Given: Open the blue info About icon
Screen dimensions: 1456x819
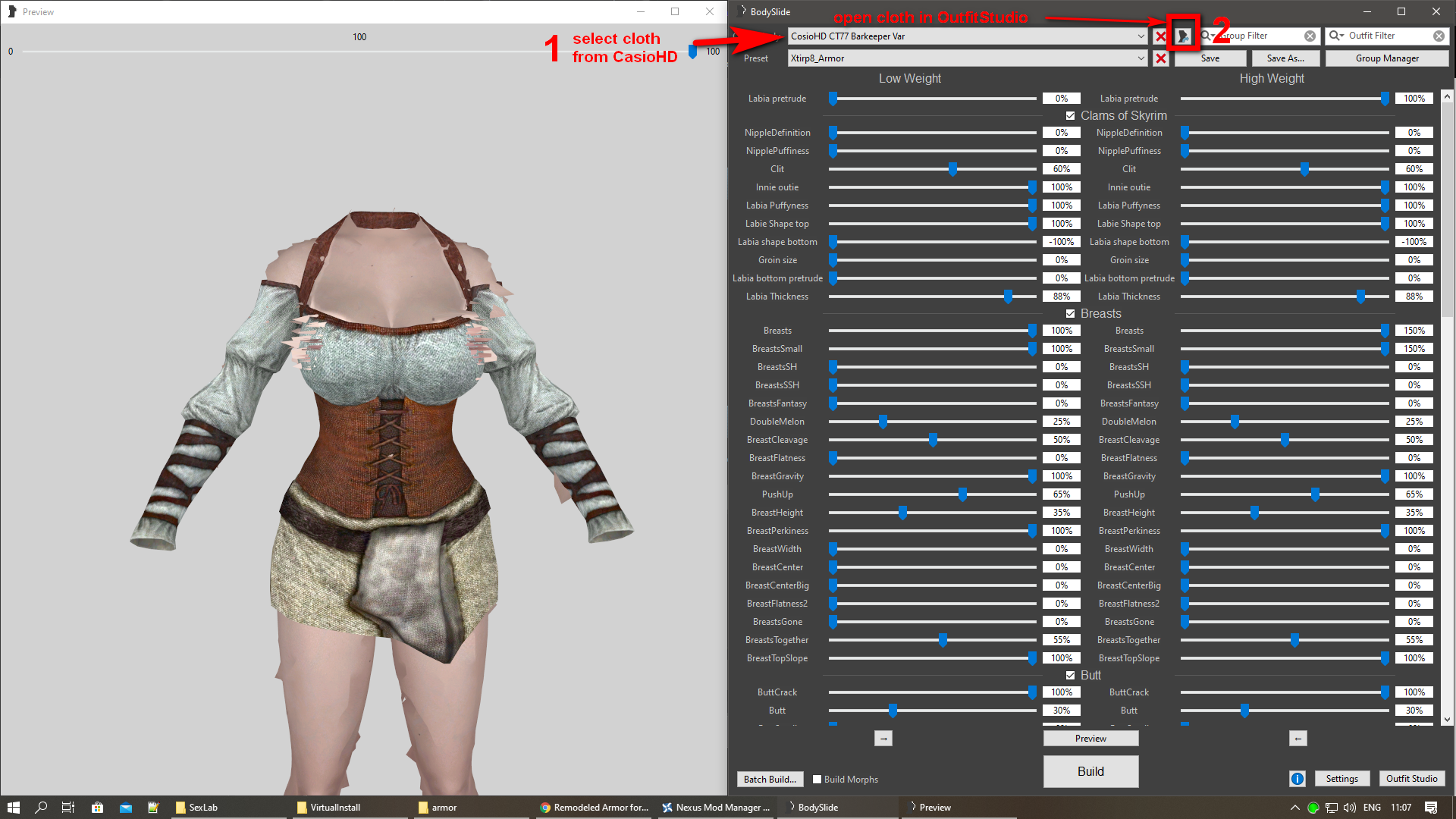Looking at the screenshot, I should [1298, 779].
